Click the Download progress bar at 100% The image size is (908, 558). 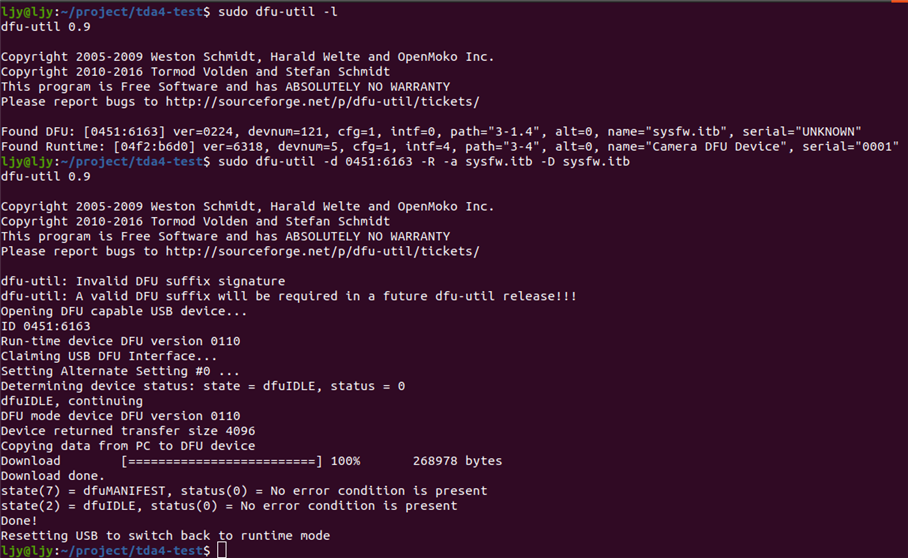(x=221, y=461)
